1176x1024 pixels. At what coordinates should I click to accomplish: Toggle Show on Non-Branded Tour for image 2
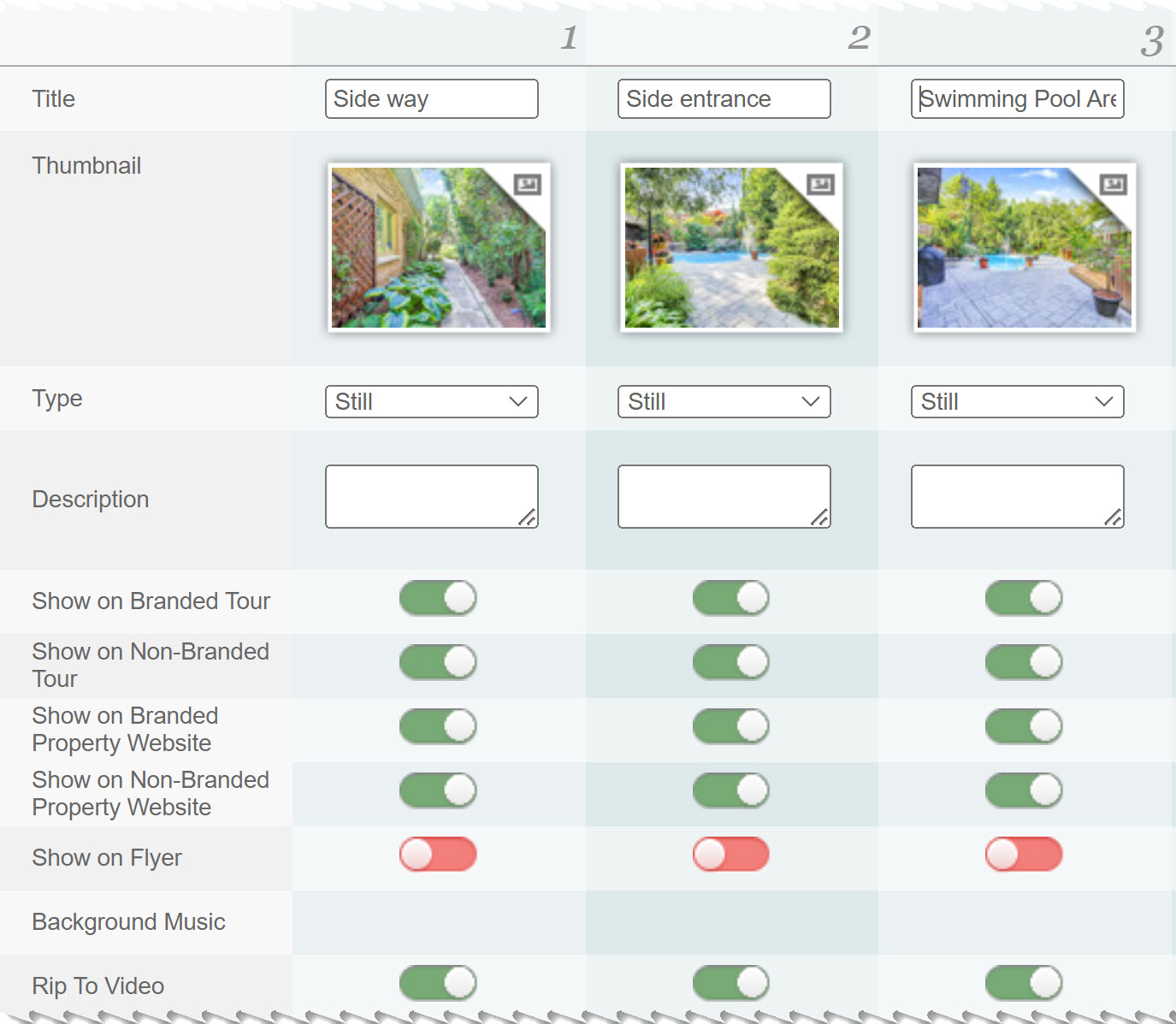[730, 662]
